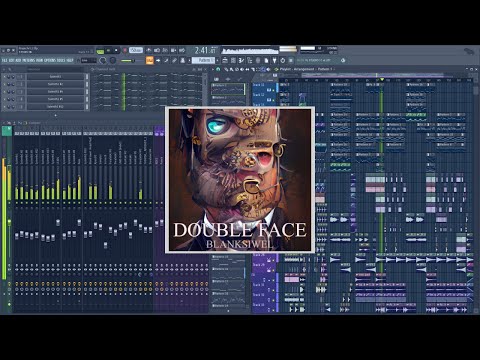Click the plugin picker plug icon

tap(274, 60)
